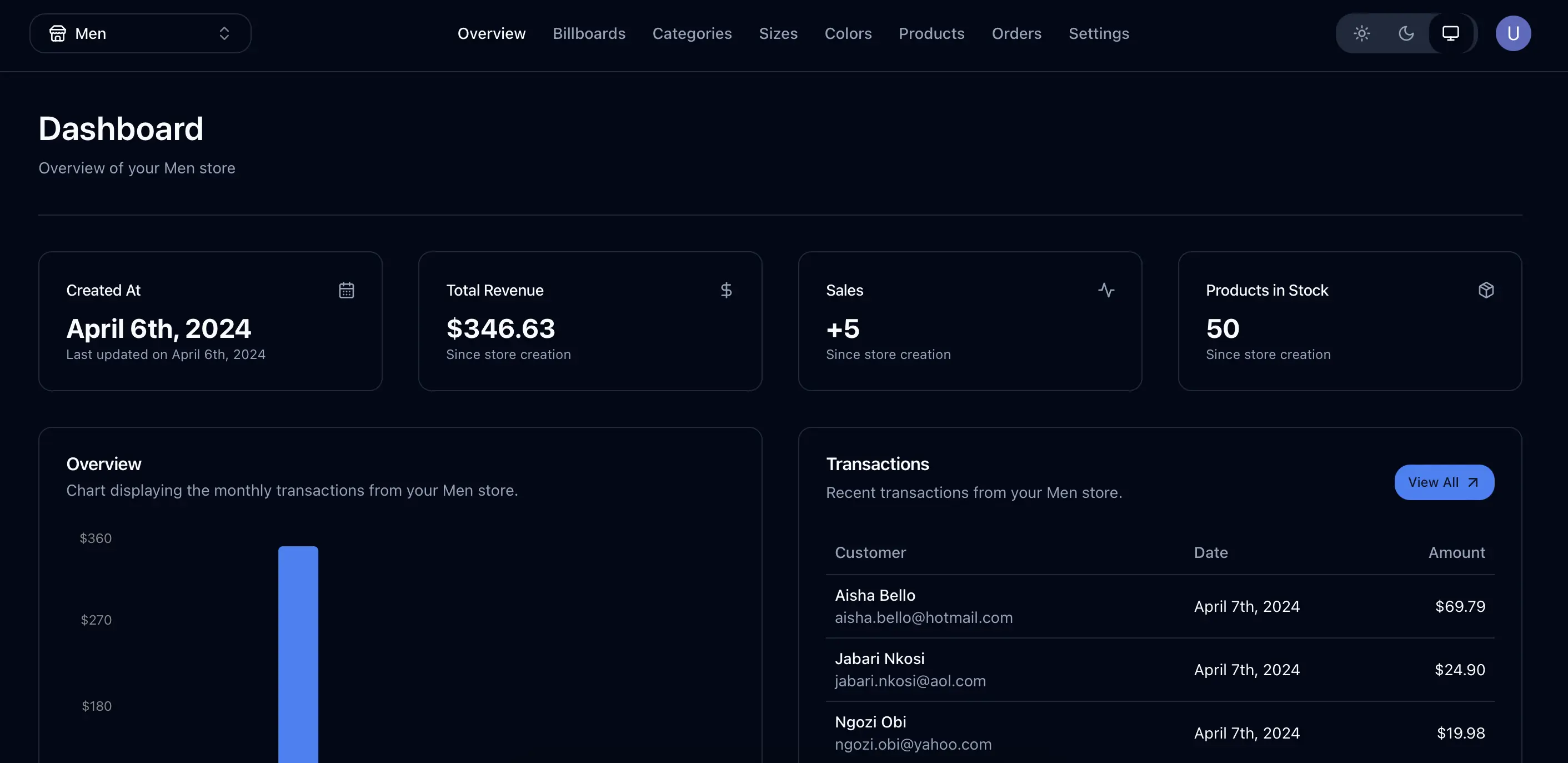Switch to dark theme with moon icon
The height and width of the screenshot is (763, 1568).
point(1406,33)
